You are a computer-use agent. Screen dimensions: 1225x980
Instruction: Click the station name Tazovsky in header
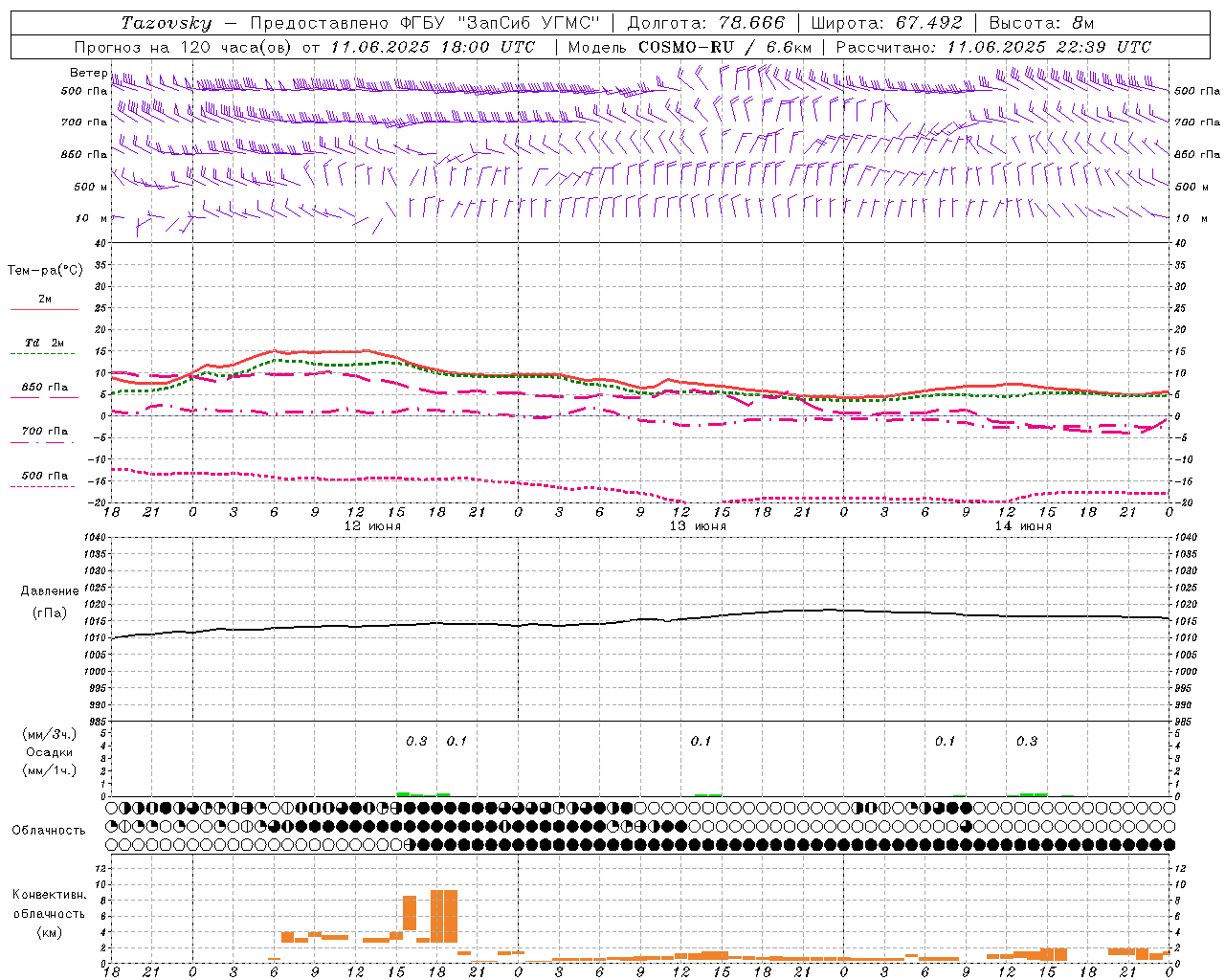(x=166, y=23)
